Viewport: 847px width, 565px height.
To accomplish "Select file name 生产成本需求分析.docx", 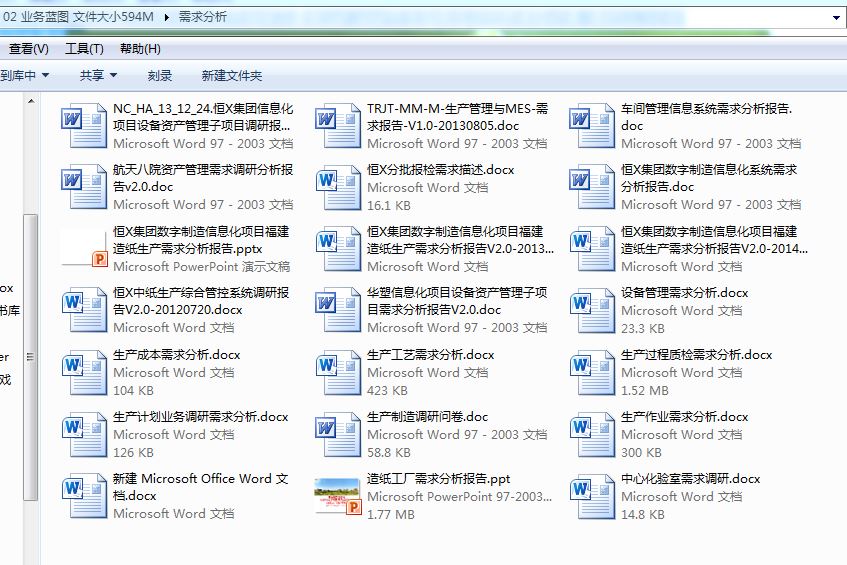I will coord(177,355).
